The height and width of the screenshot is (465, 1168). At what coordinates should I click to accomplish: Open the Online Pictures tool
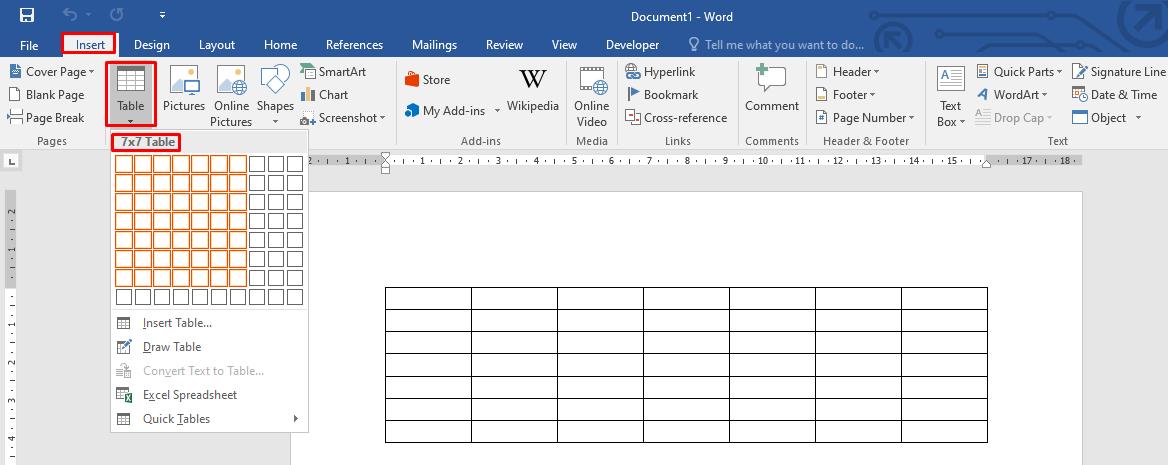pyautogui.click(x=231, y=95)
